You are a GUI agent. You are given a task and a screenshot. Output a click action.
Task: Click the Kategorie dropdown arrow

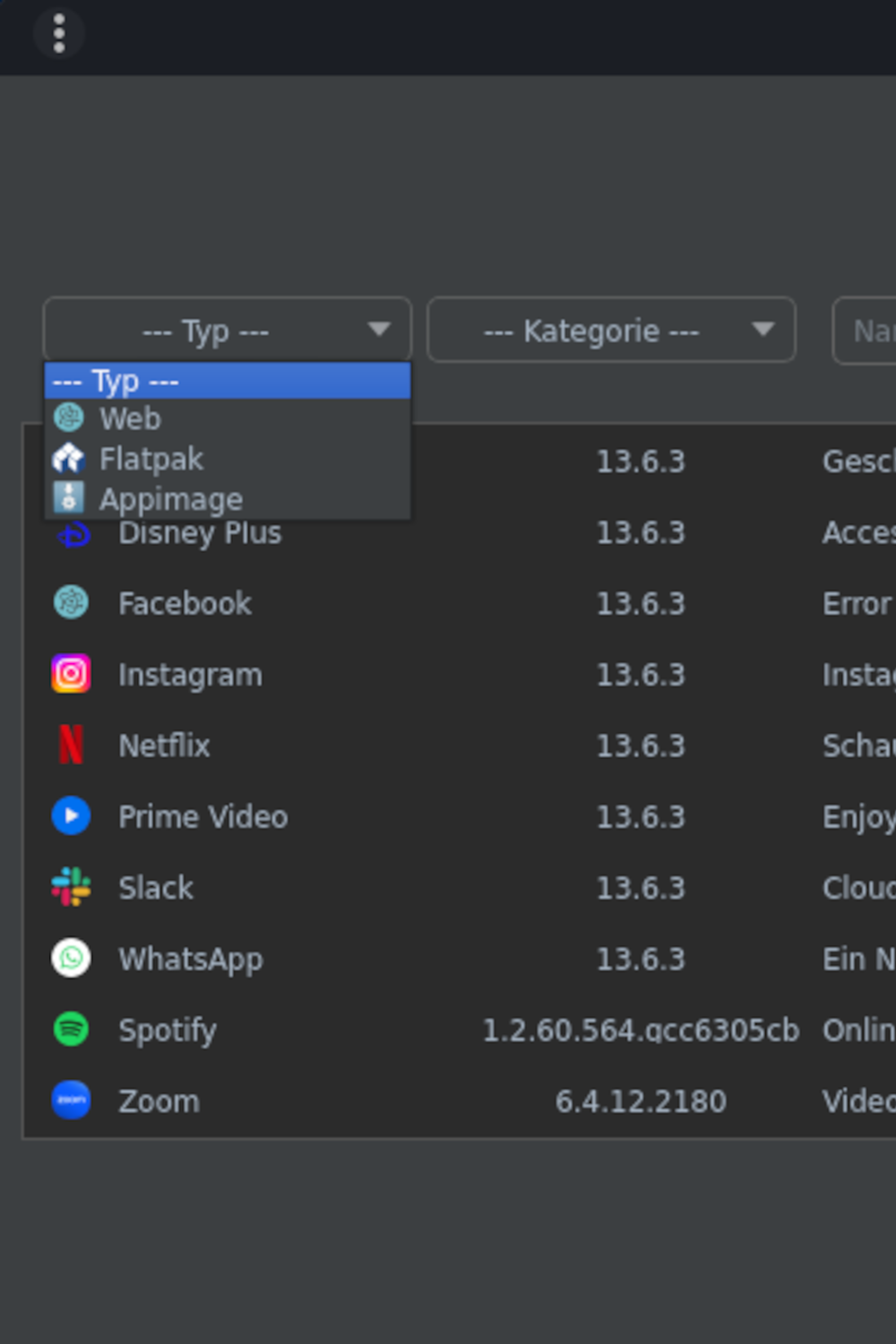click(x=762, y=330)
